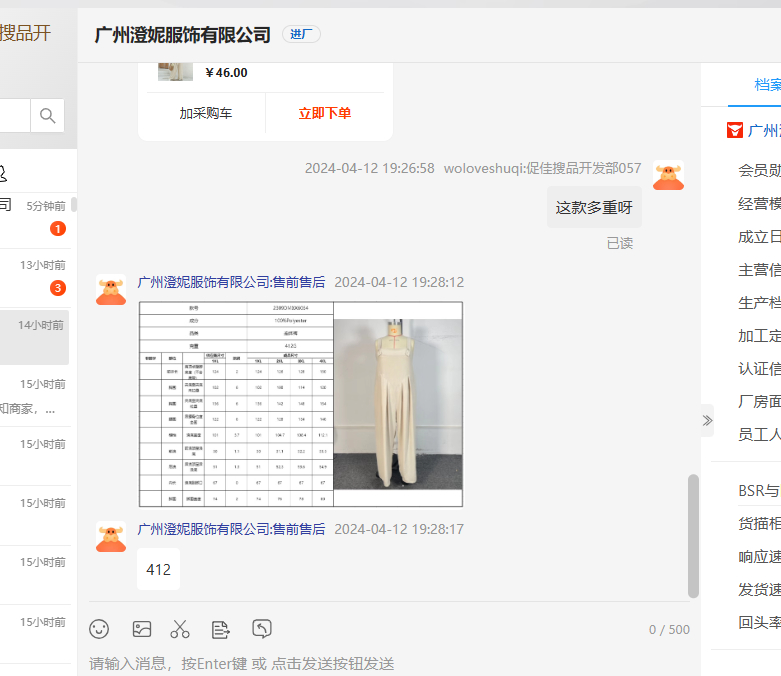Open the quick reply phrases icon
781x676 pixels.
(221, 629)
